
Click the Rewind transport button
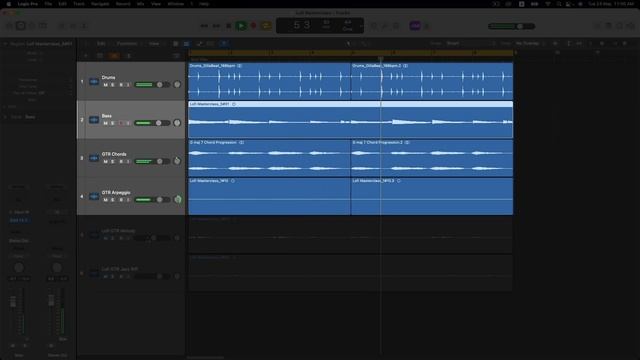click(x=204, y=26)
